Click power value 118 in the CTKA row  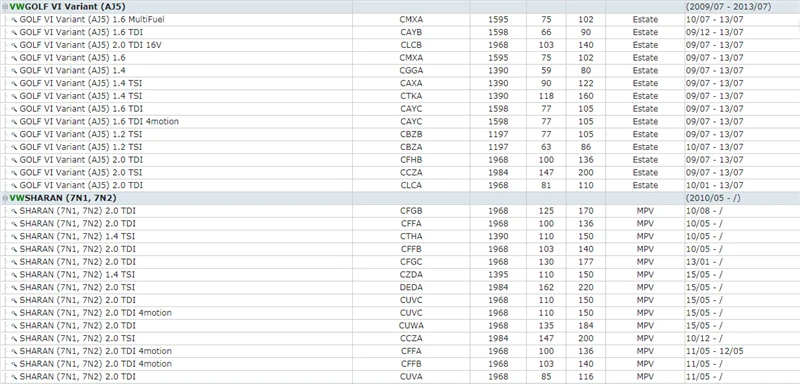click(546, 96)
